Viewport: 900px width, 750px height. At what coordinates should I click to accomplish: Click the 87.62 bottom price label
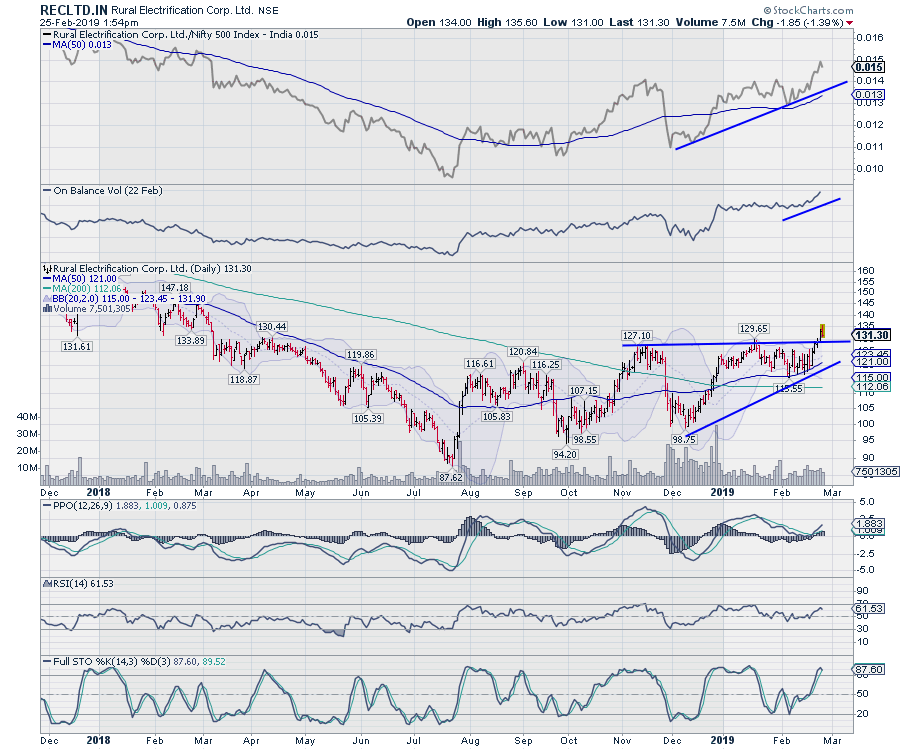451,477
